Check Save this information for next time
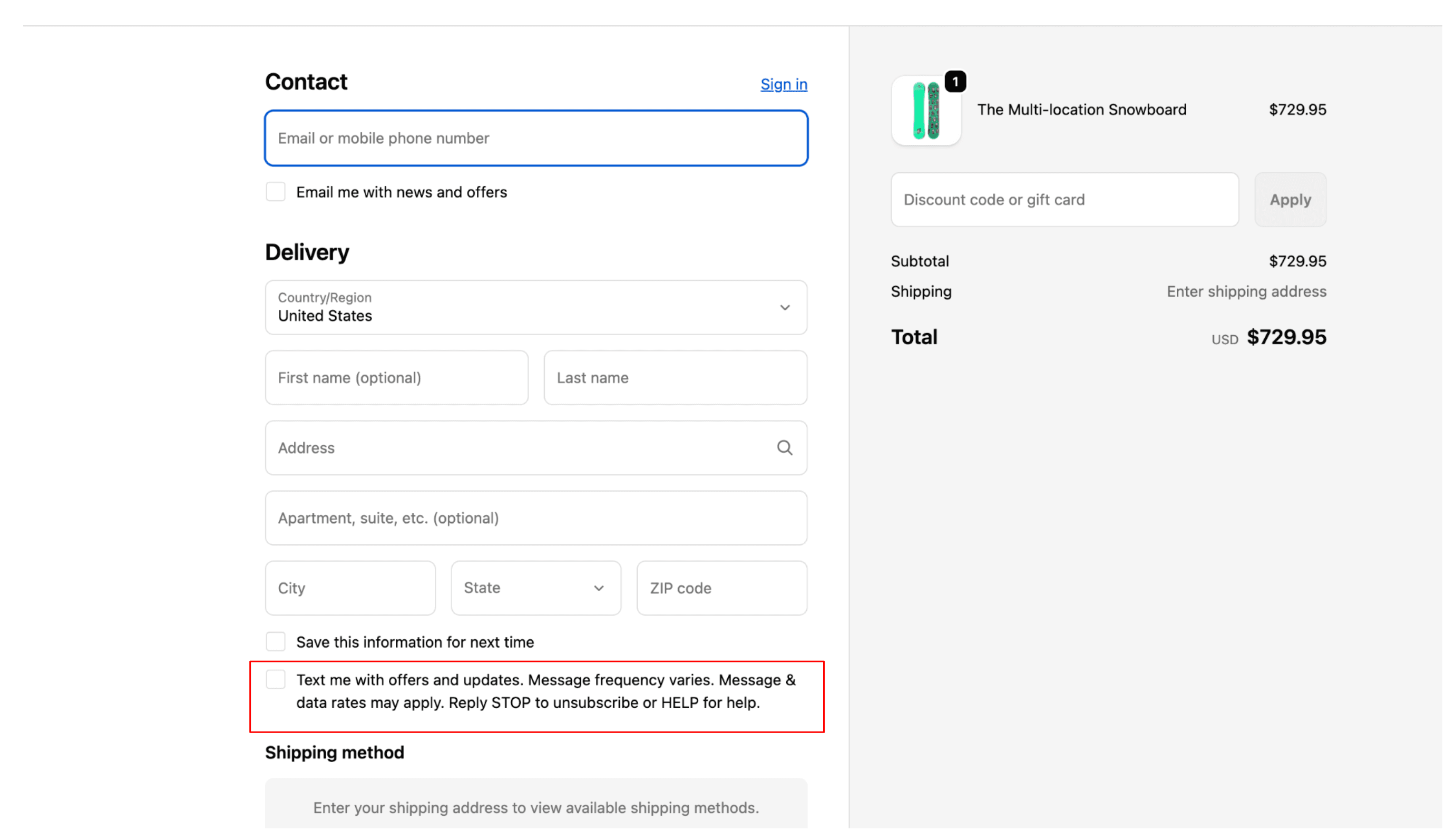The image size is (1445, 840). coord(275,641)
